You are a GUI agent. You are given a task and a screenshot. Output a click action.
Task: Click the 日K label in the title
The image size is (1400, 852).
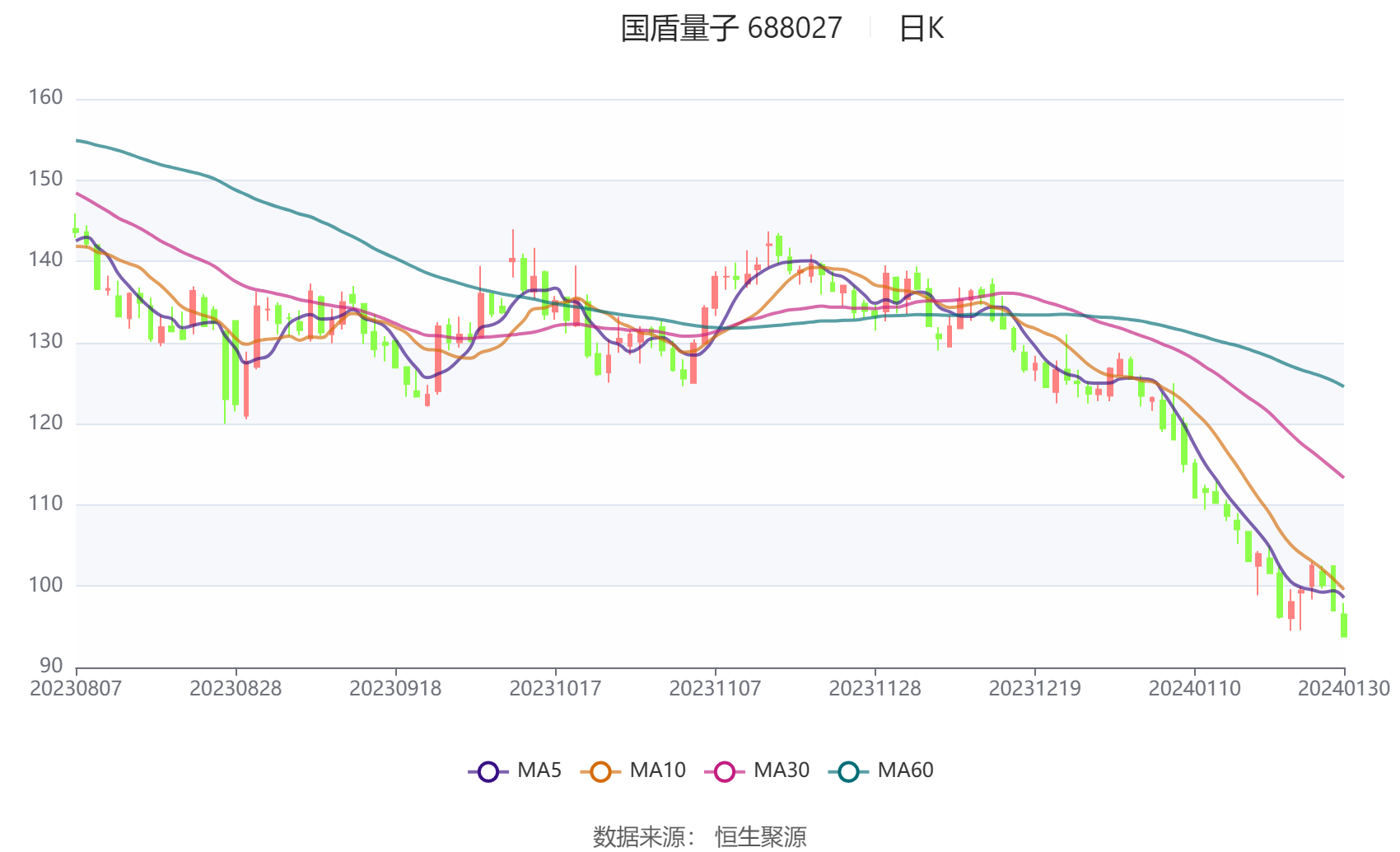pos(921,28)
